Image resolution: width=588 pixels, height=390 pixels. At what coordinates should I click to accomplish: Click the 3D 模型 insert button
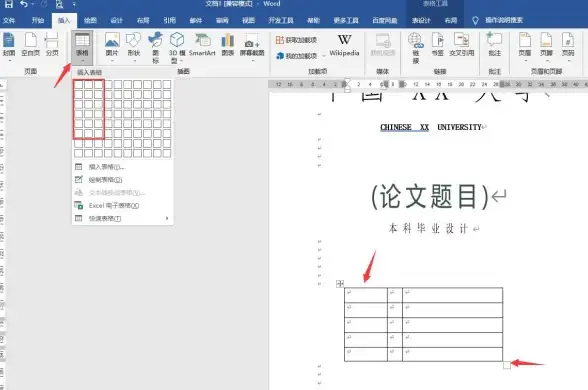[177, 48]
